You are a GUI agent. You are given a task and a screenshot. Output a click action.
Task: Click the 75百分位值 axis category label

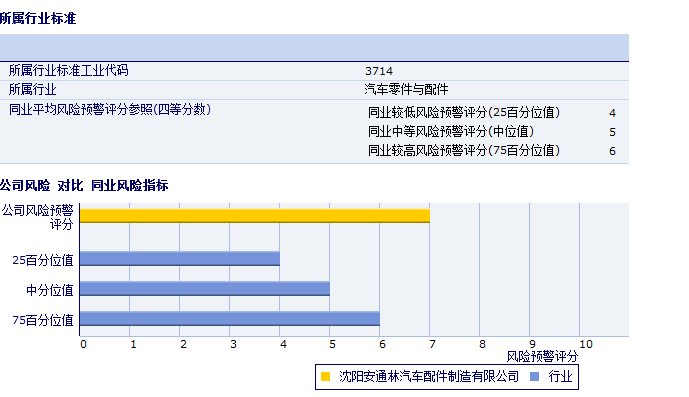(43, 320)
